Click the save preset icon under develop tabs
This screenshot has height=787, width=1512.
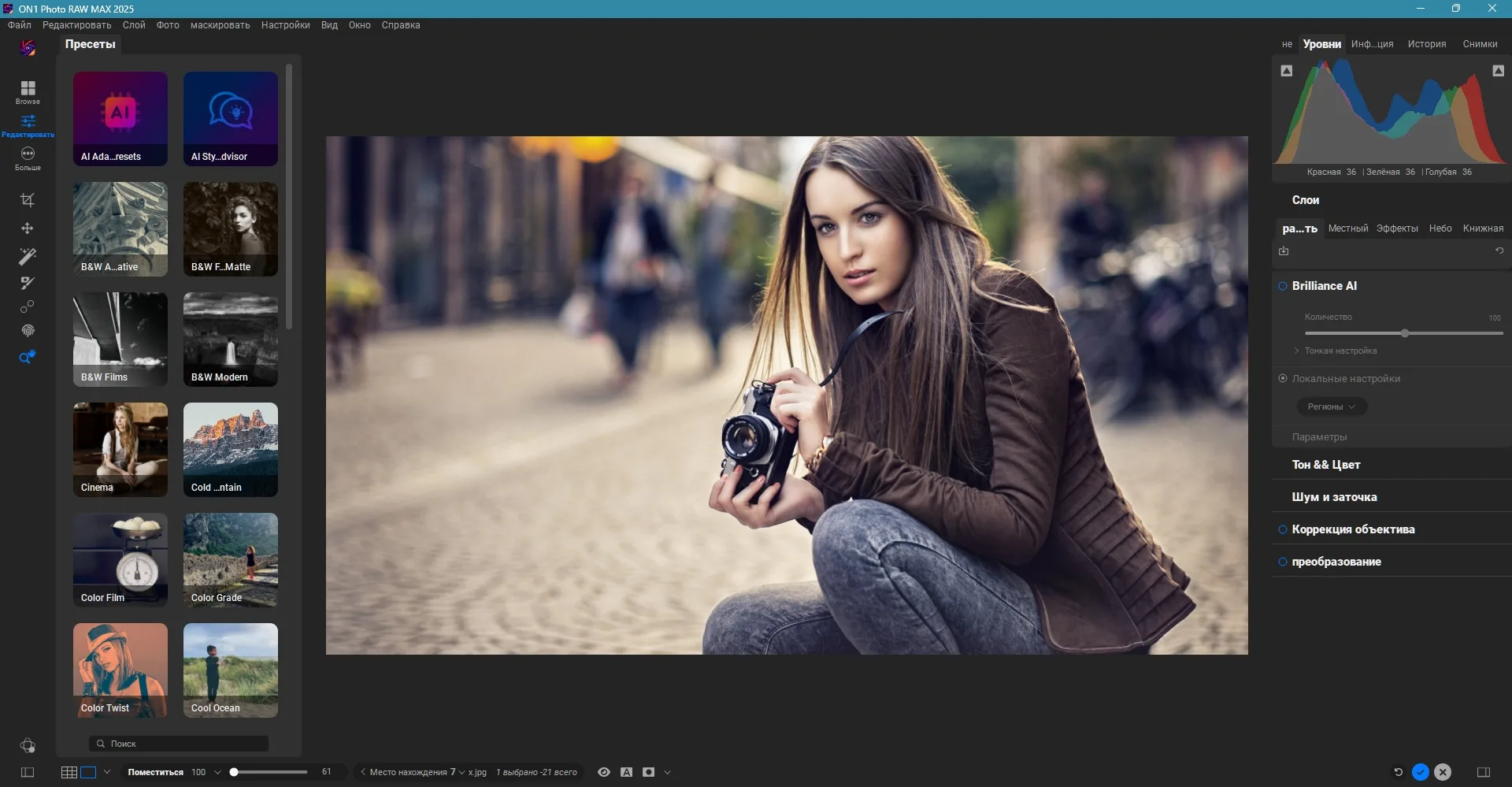click(x=1284, y=251)
